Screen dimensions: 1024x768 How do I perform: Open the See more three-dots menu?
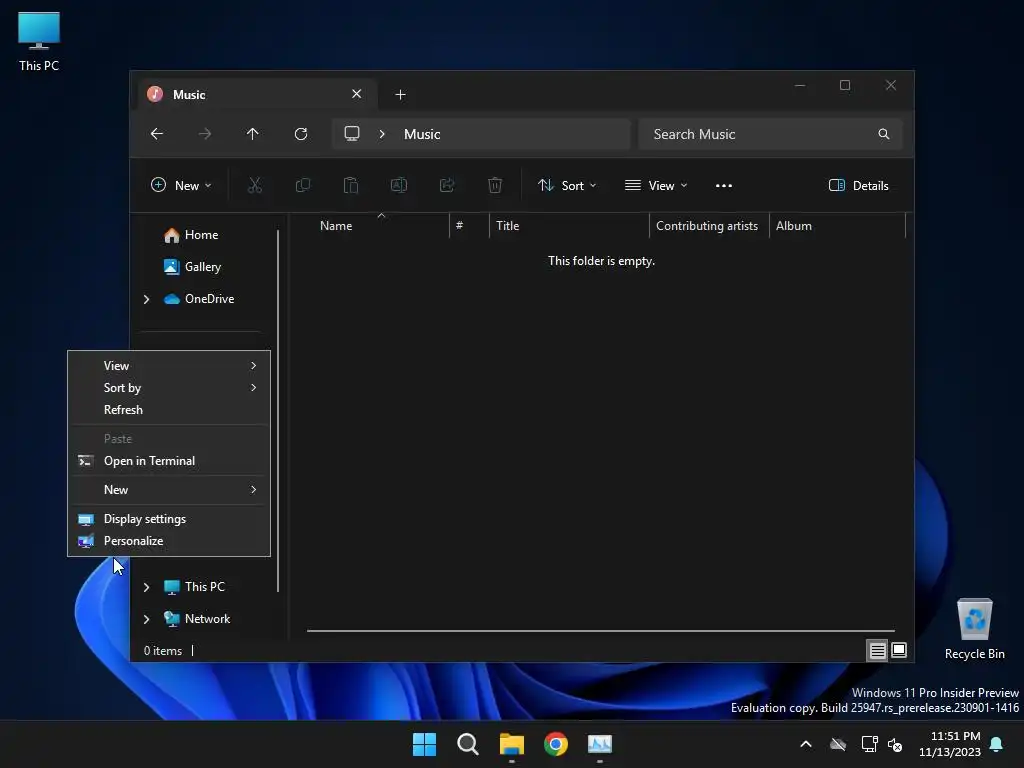(x=724, y=185)
